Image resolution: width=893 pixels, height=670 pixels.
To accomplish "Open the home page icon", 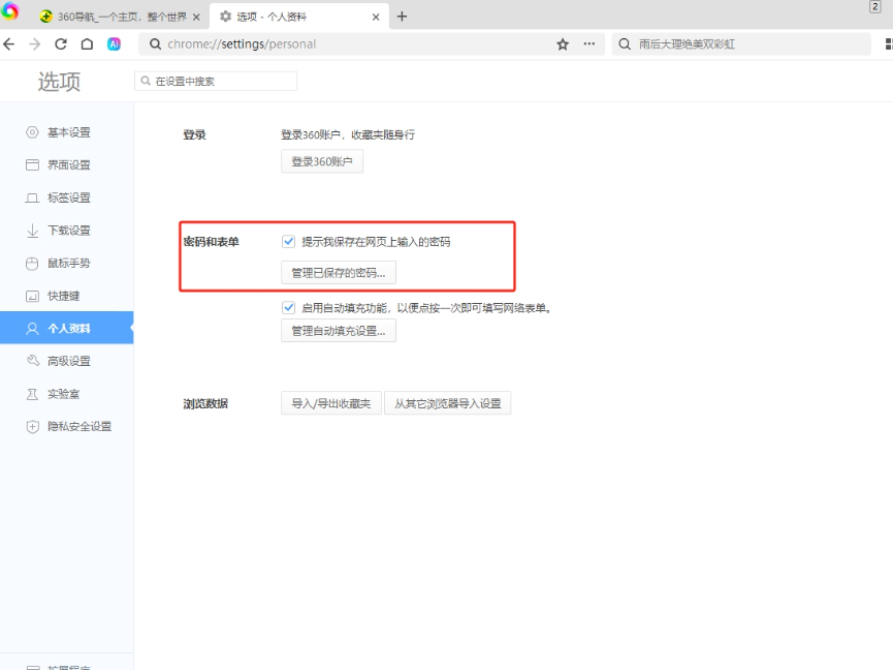I will (87, 44).
